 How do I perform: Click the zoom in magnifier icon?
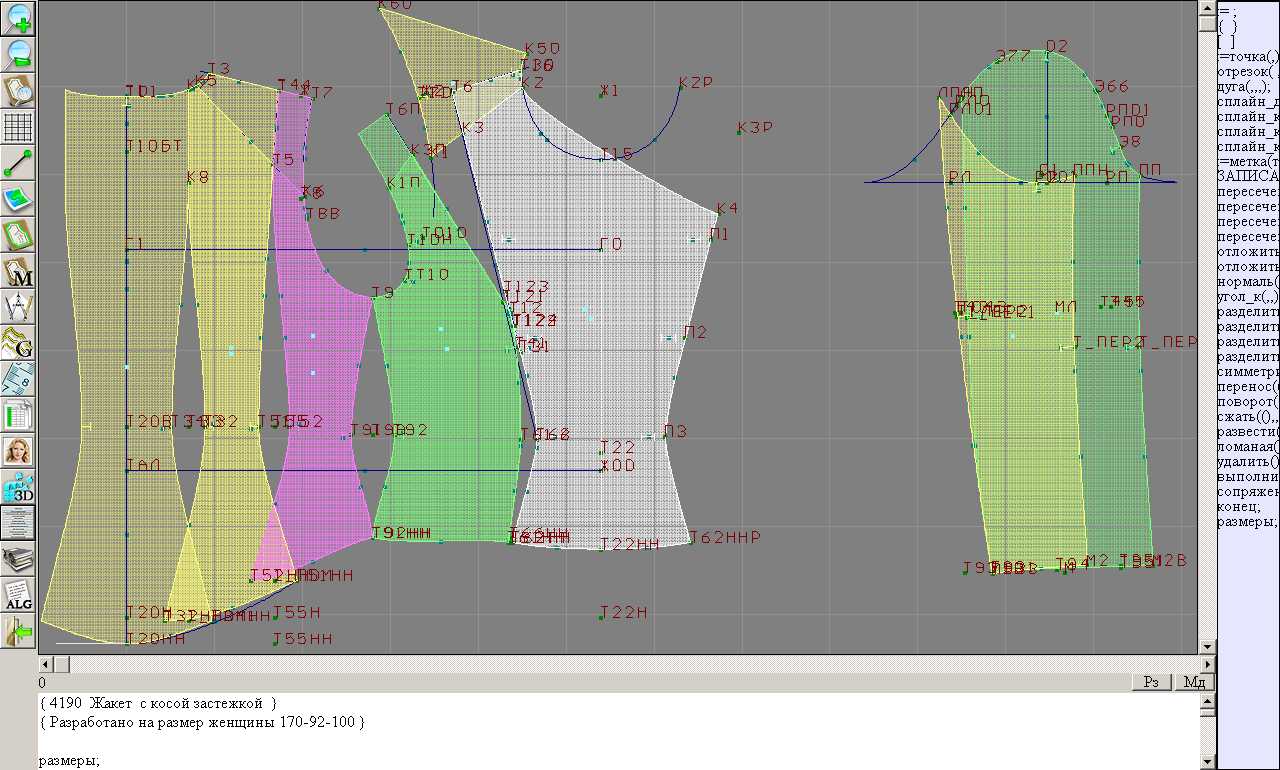[x=19, y=17]
